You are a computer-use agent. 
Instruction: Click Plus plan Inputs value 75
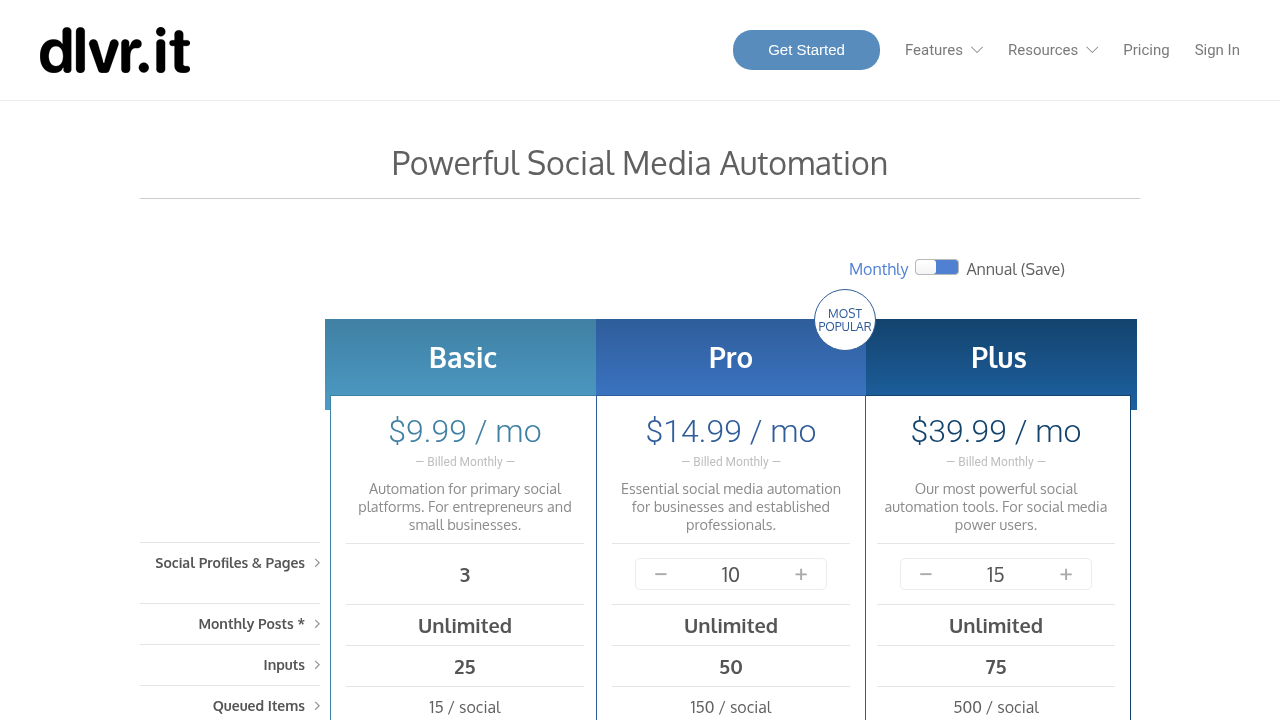pyautogui.click(x=996, y=667)
